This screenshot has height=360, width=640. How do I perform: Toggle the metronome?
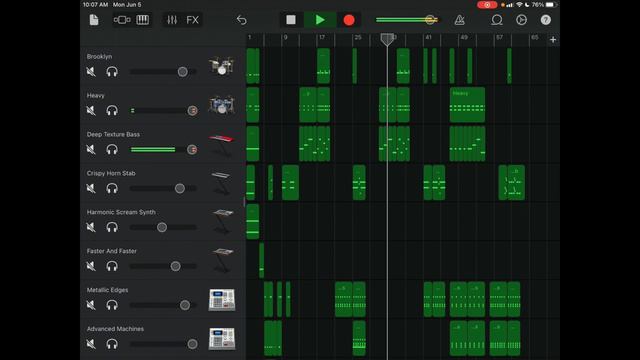460,20
